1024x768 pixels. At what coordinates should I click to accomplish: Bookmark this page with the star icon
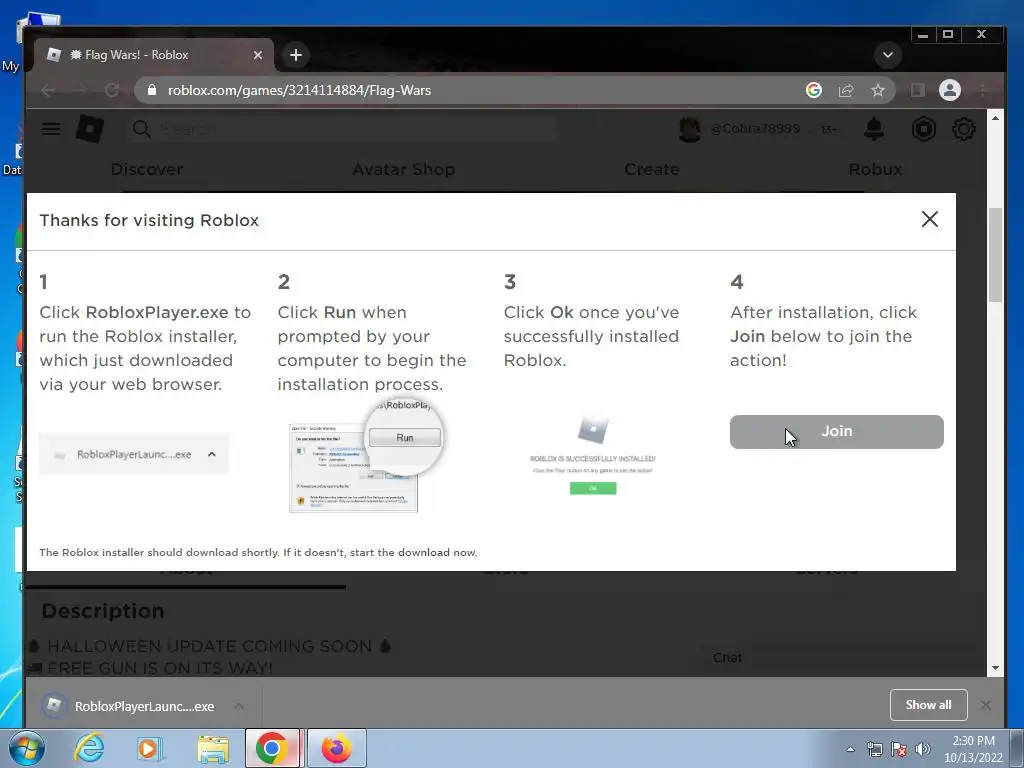point(878,90)
